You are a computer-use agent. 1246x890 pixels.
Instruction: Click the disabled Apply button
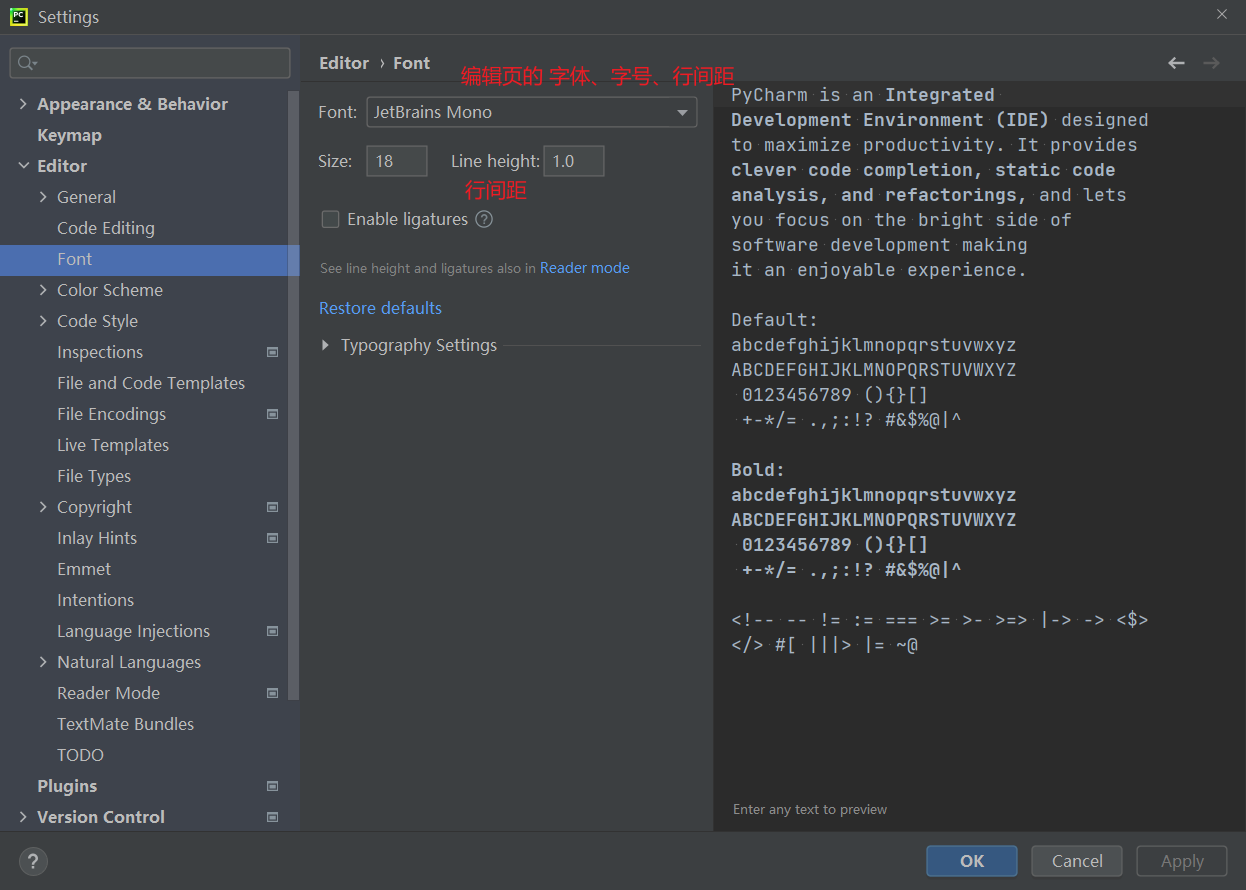pyautogui.click(x=1182, y=861)
